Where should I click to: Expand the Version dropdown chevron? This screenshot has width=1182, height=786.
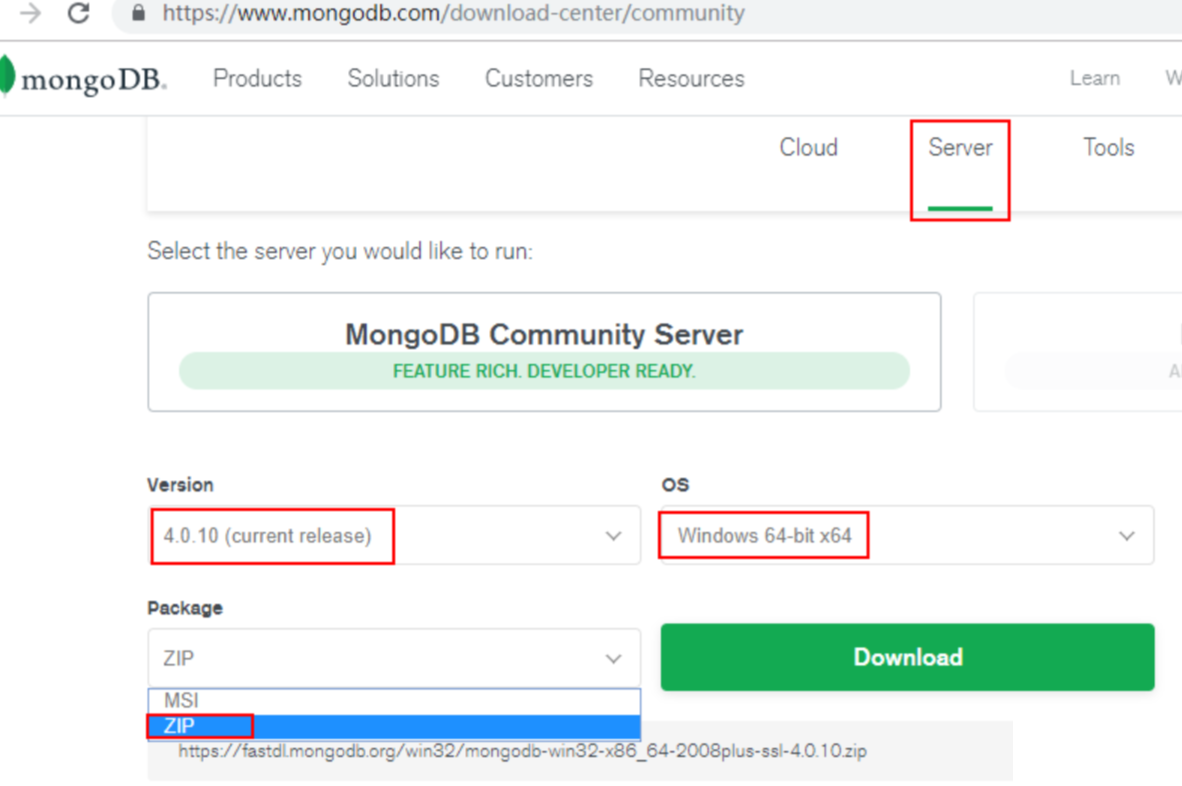click(614, 536)
